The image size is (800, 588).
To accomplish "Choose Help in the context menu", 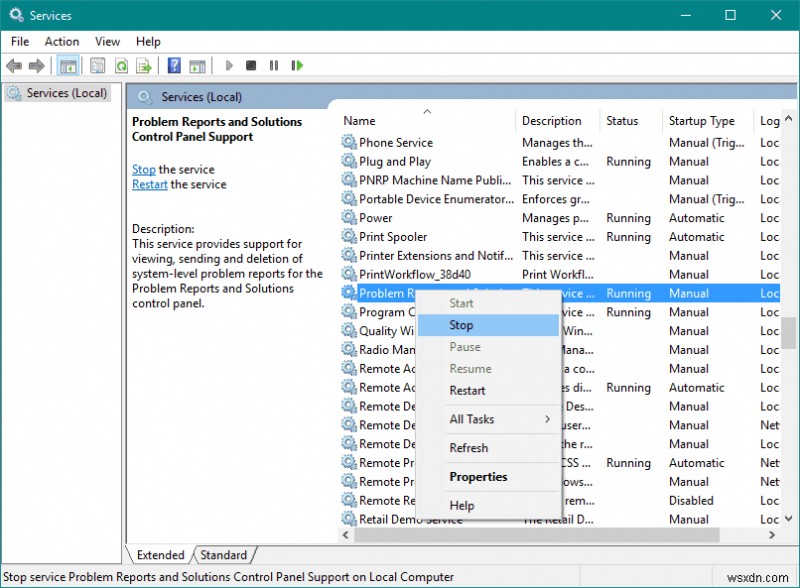I will [x=488, y=506].
